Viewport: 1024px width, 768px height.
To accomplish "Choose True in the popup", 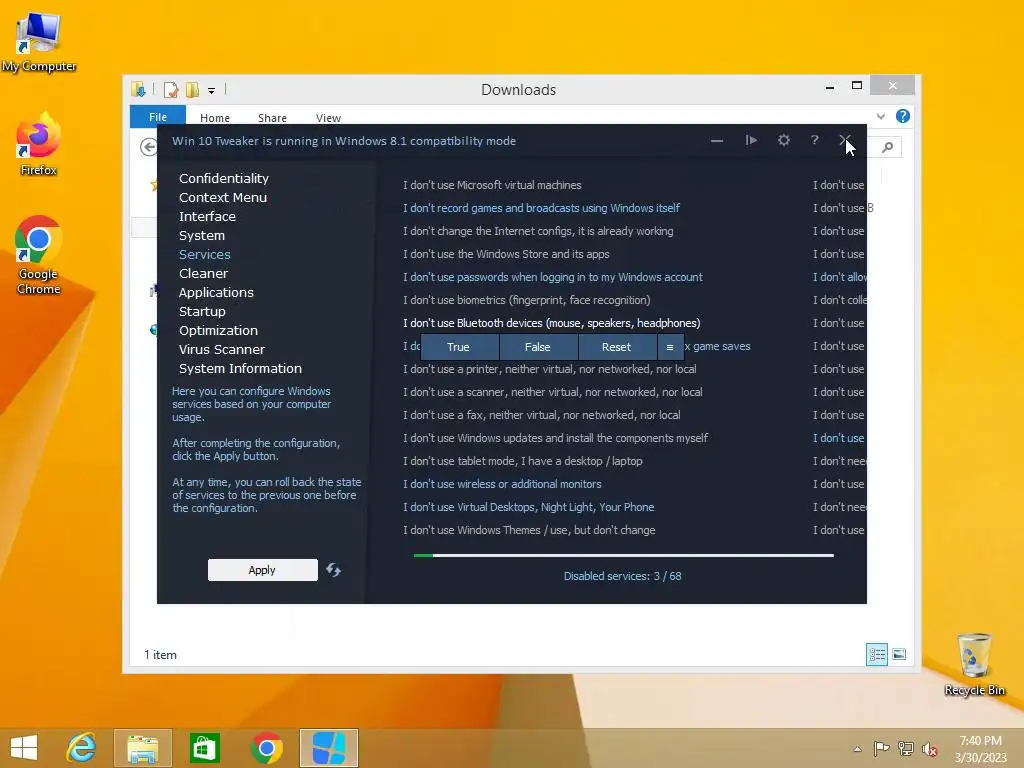I will [x=459, y=347].
